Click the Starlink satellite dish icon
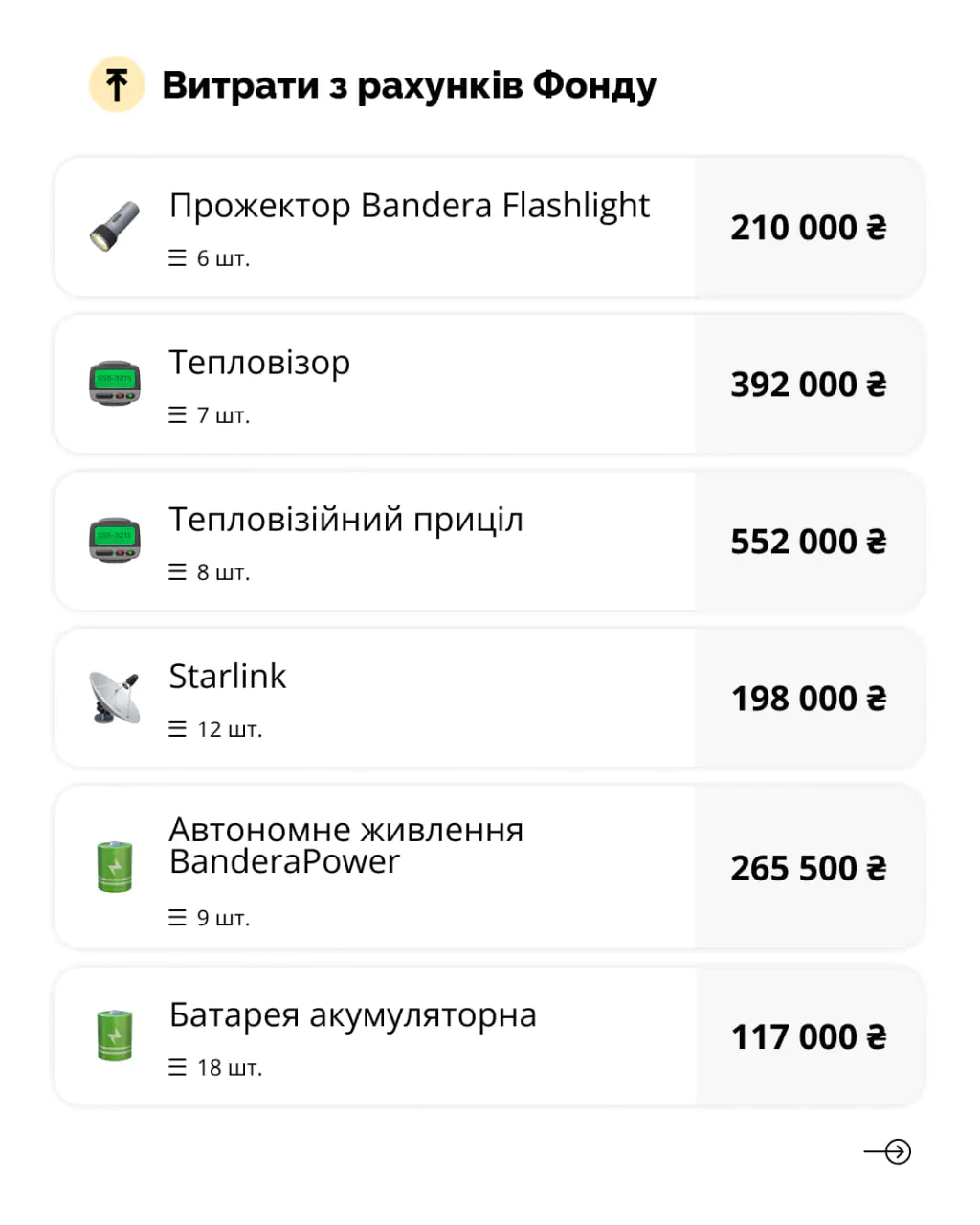Viewport: 980px width, 1225px height. point(115,697)
